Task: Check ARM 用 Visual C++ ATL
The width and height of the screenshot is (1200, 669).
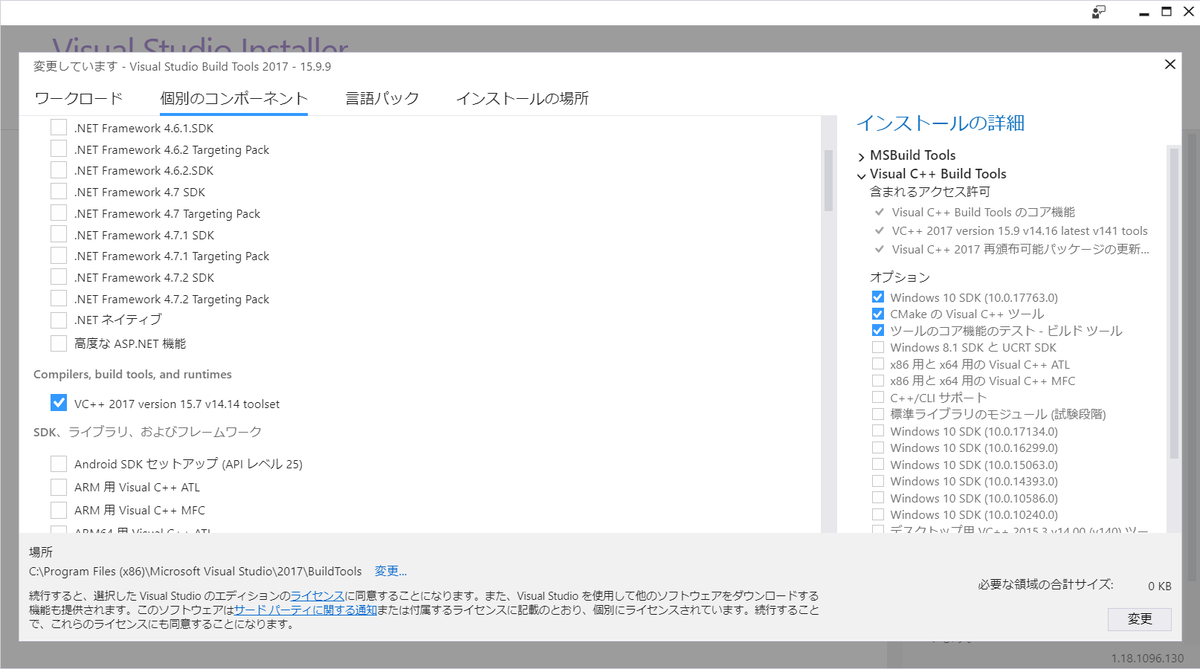Action: [58, 486]
